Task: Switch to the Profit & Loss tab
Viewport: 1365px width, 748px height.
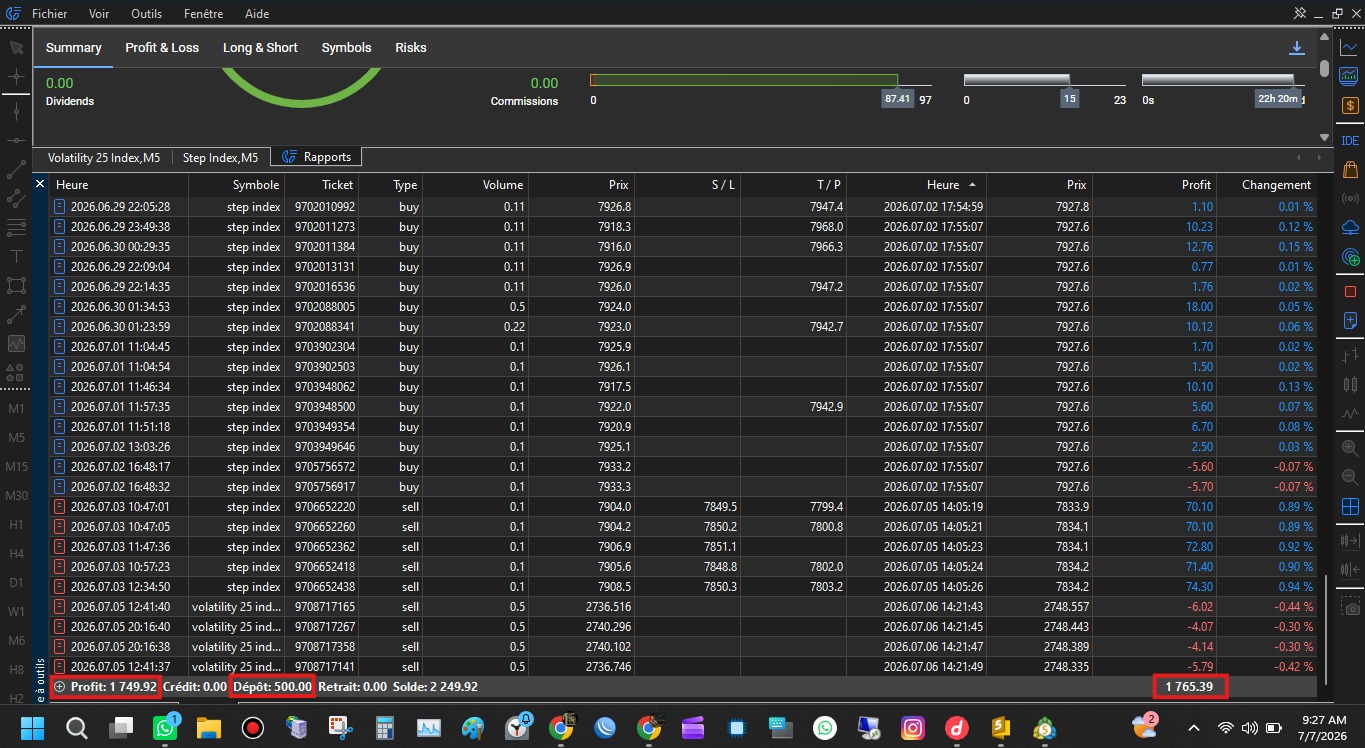Action: tap(162, 47)
